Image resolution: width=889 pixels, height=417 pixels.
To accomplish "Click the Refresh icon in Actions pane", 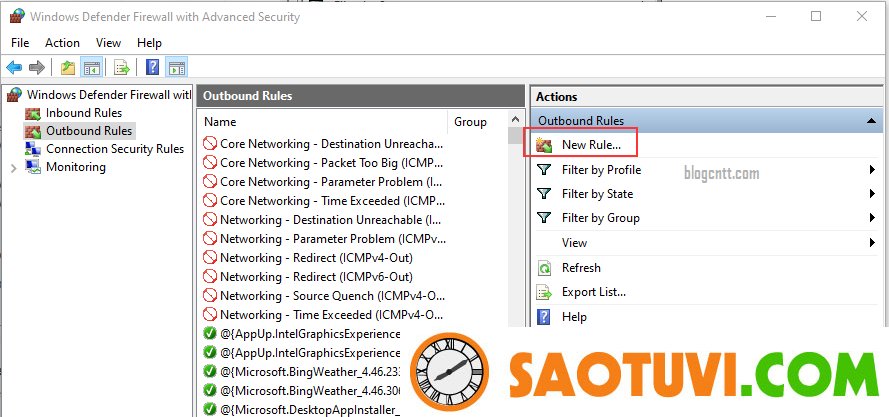I will point(544,268).
